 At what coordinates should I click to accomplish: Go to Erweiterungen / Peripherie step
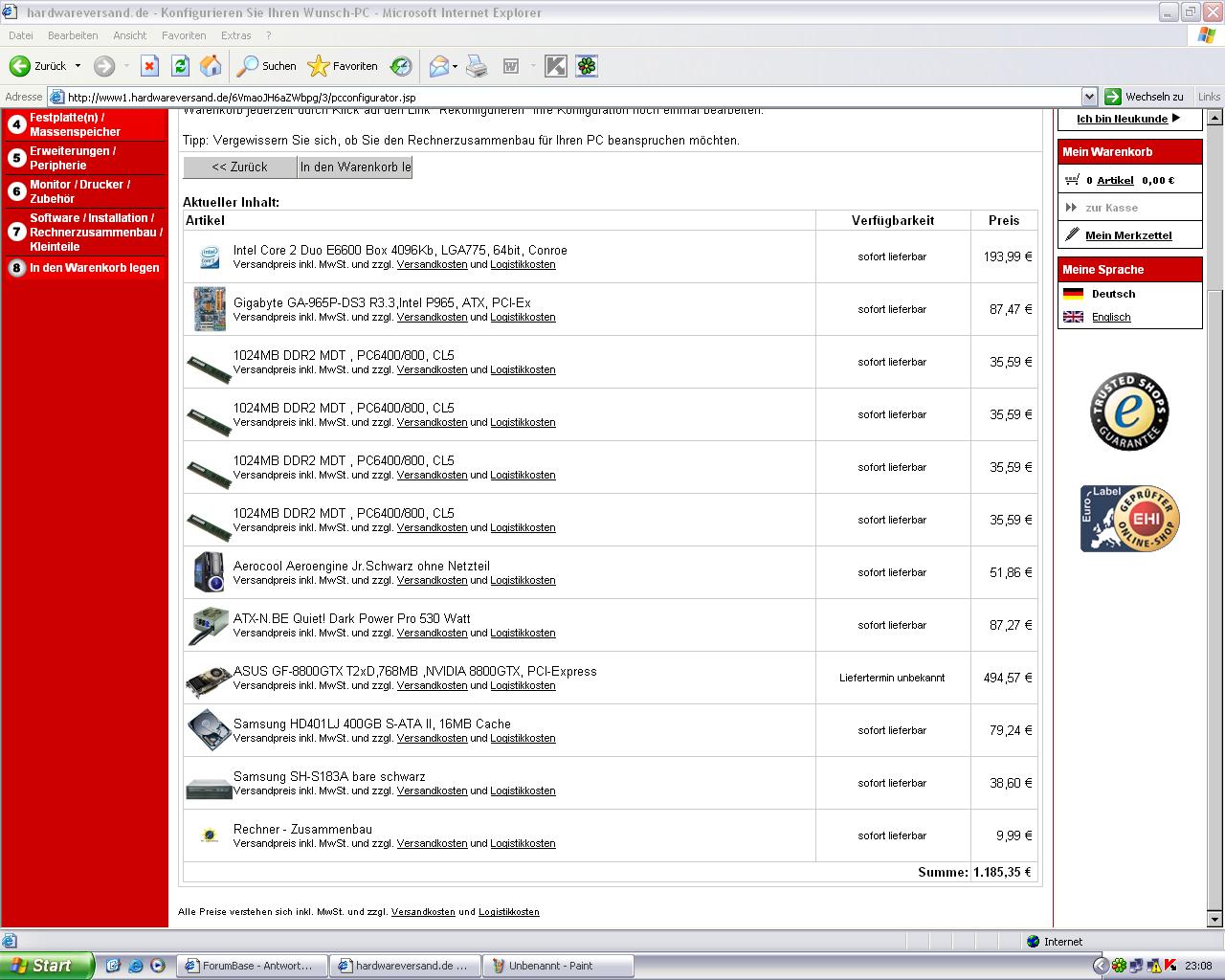[x=73, y=158]
